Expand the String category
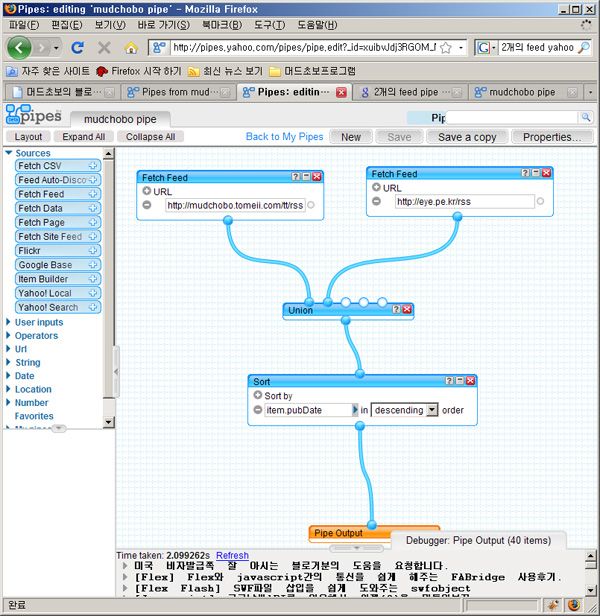The height and width of the screenshot is (616, 600). coord(8,362)
